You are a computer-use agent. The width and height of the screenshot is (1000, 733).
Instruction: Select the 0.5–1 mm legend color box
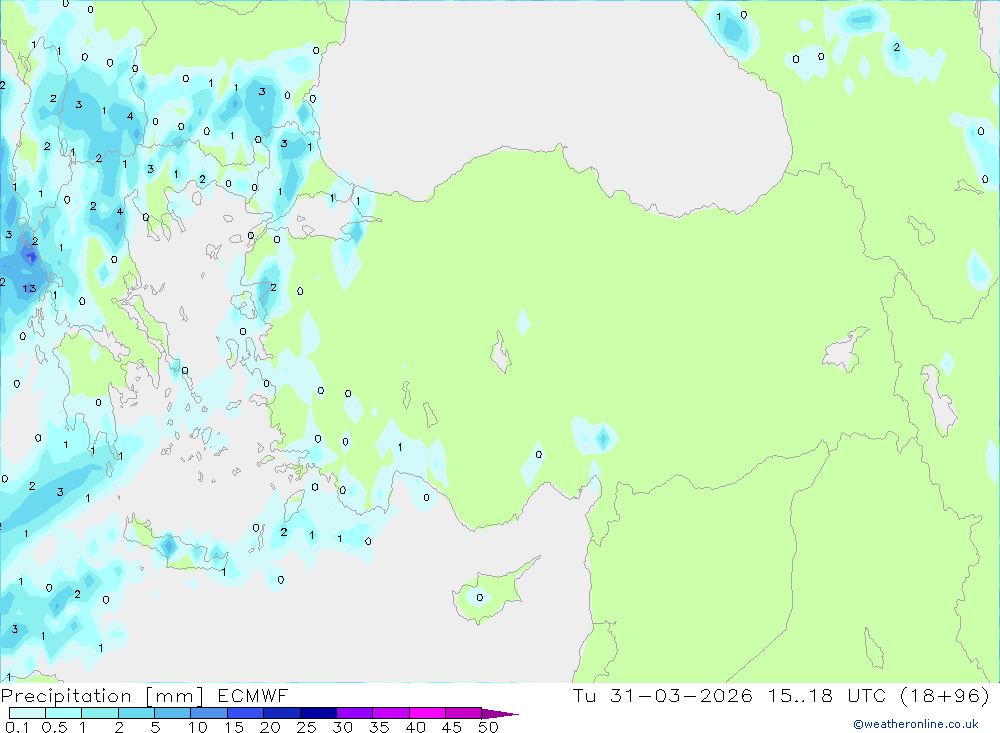(63, 713)
